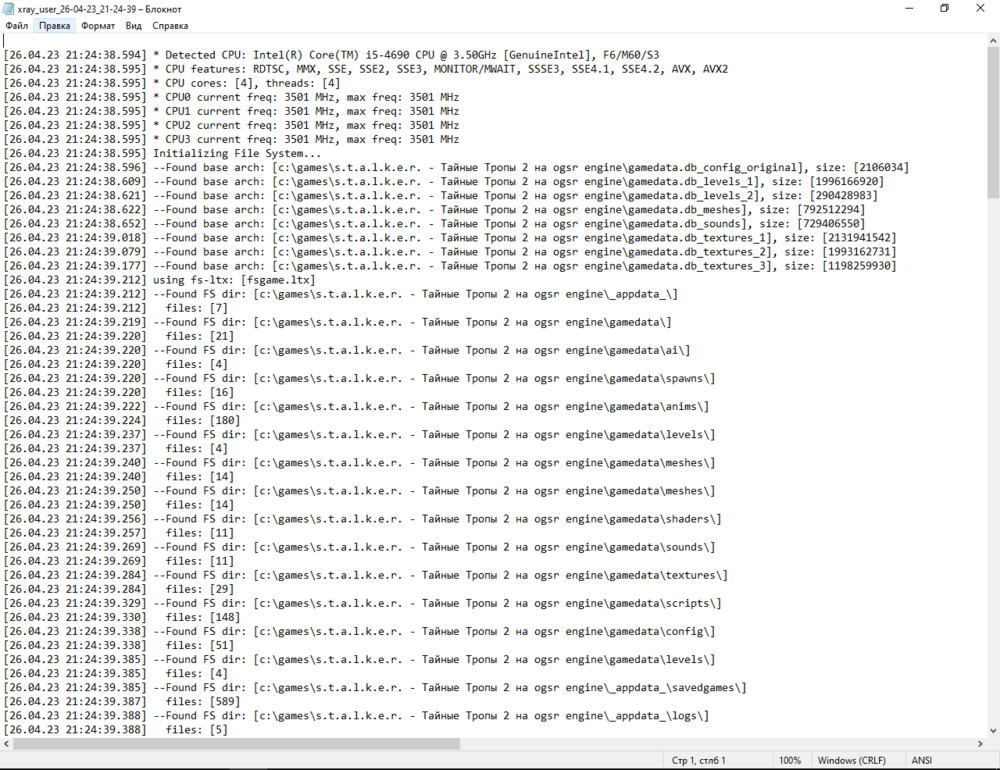Click the 'CPU0 current freq' line

232,97
